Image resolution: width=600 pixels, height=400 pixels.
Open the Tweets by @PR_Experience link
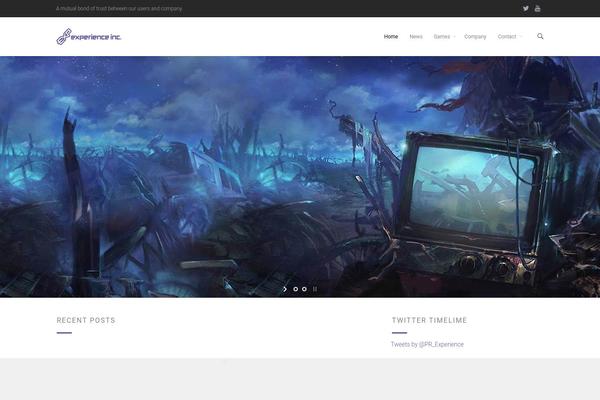click(427, 344)
